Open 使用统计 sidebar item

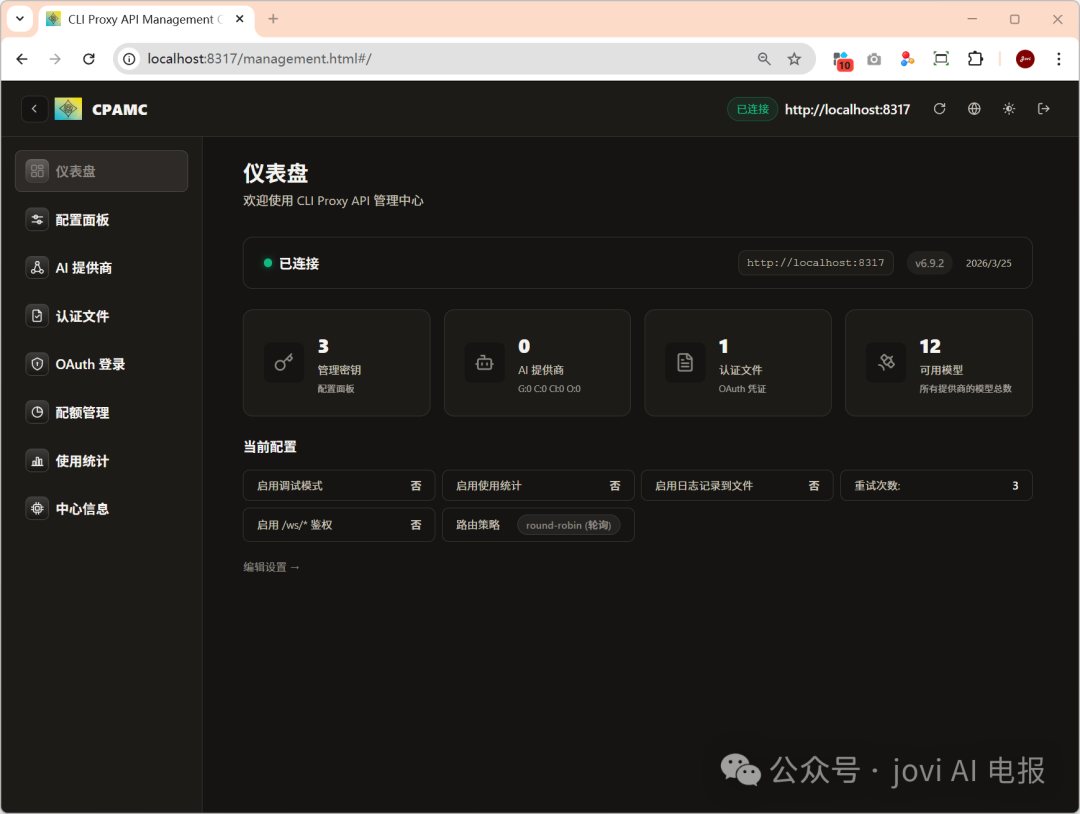pyautogui.click(x=101, y=461)
